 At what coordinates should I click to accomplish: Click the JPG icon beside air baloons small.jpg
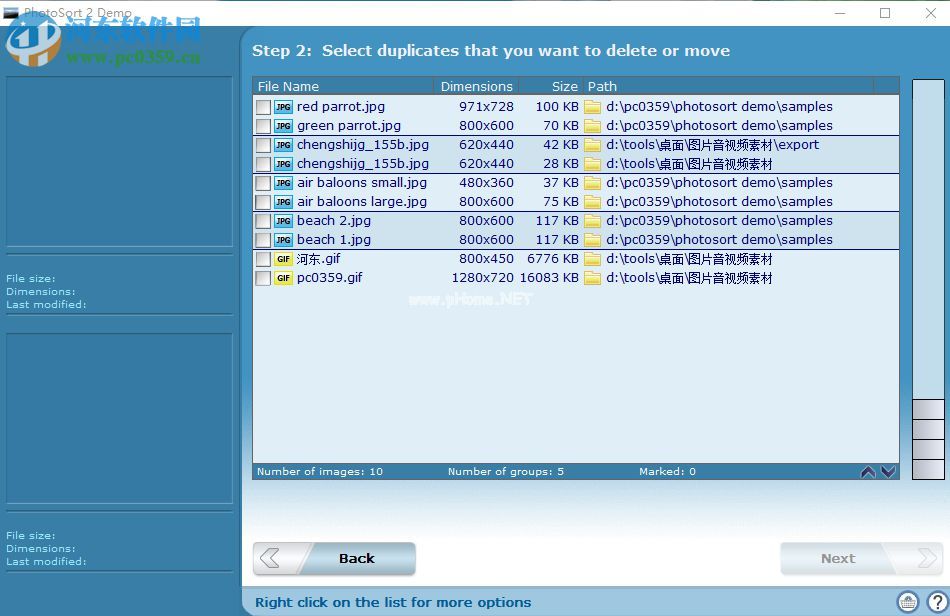283,183
